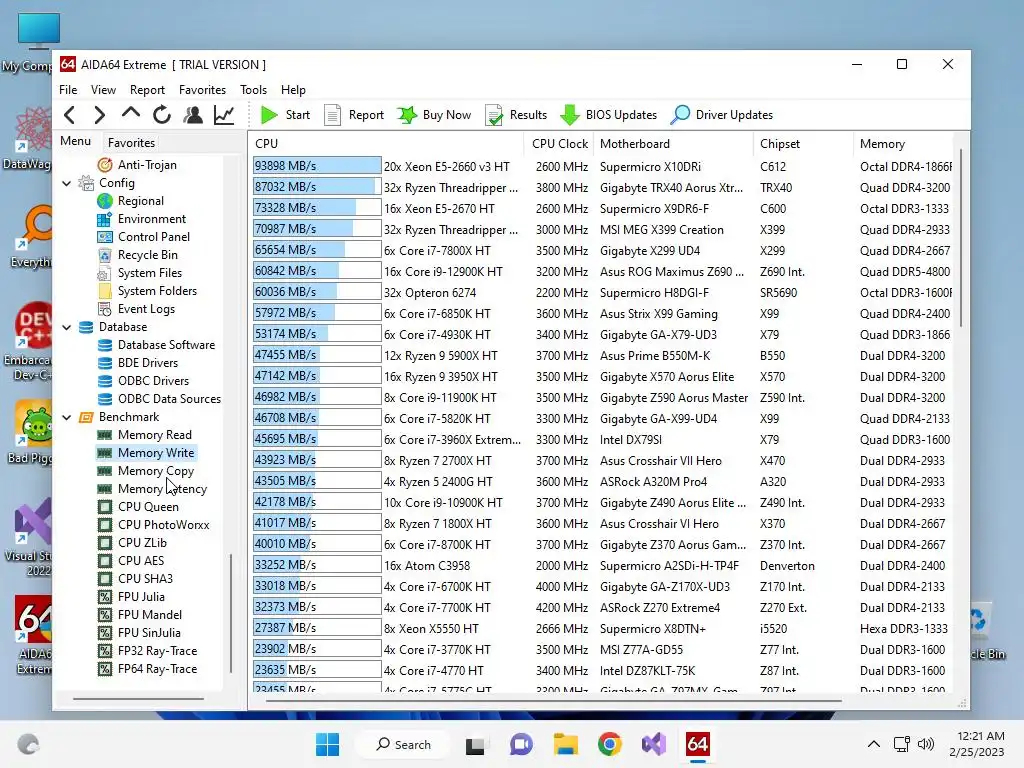The width and height of the screenshot is (1024, 768).
Task: Click BIOS Updates in the toolbar
Action: click(609, 115)
